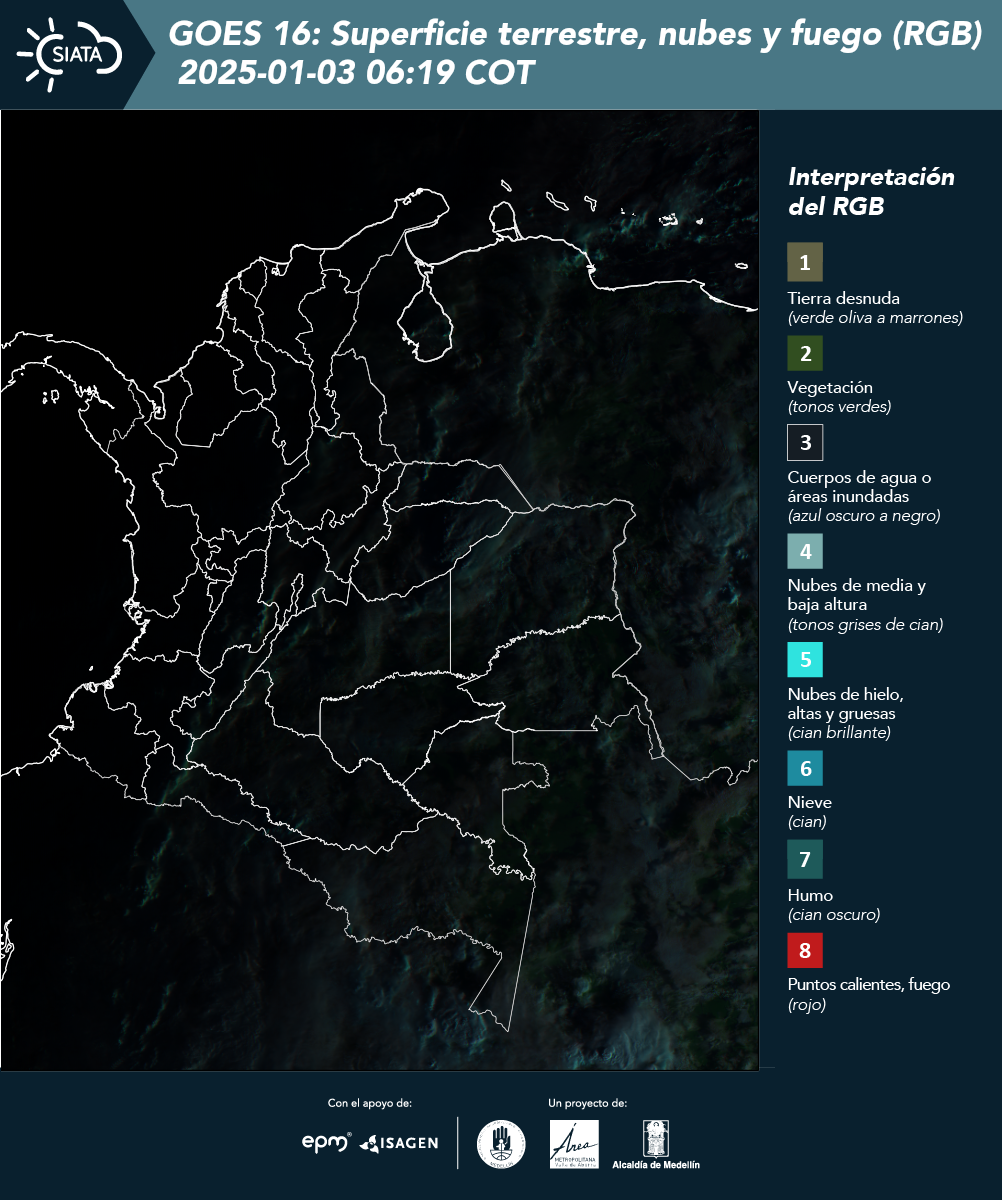This screenshot has width=1002, height=1200.
Task: Click the EPM sponsor logo
Action: pos(327,1142)
